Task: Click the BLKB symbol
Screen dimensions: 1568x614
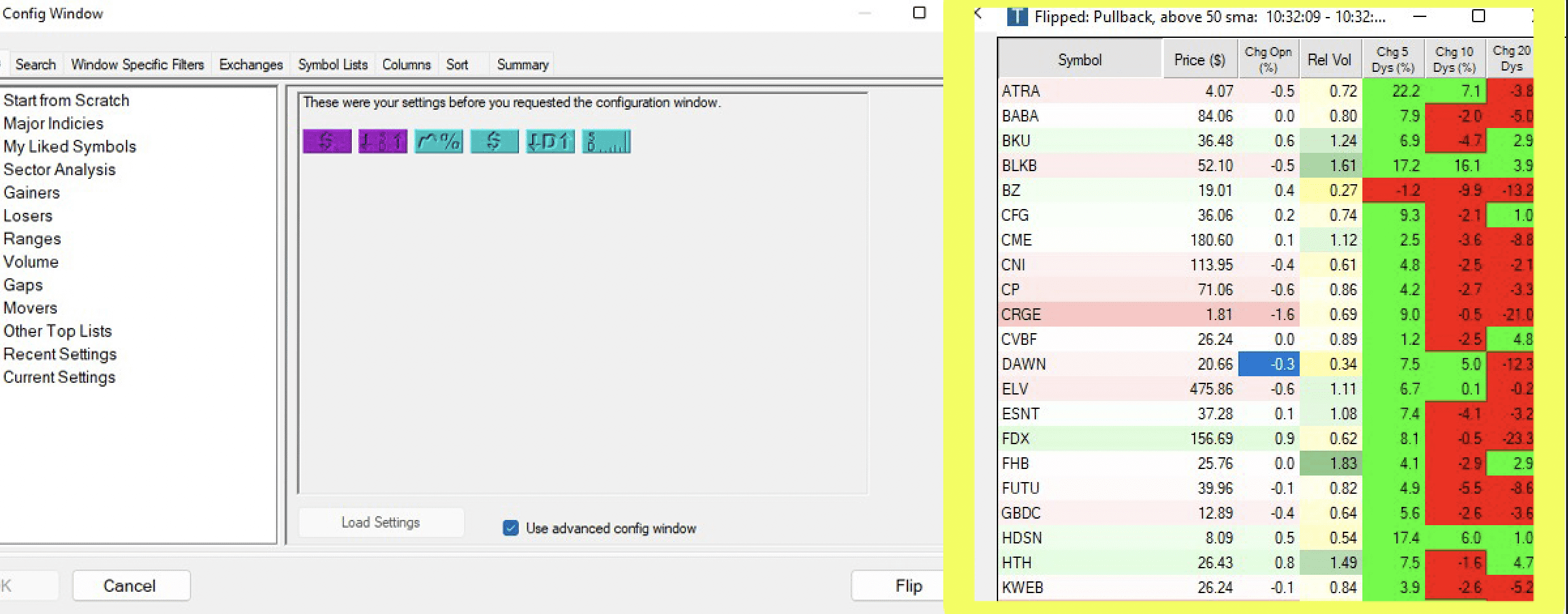Action: click(x=1019, y=165)
